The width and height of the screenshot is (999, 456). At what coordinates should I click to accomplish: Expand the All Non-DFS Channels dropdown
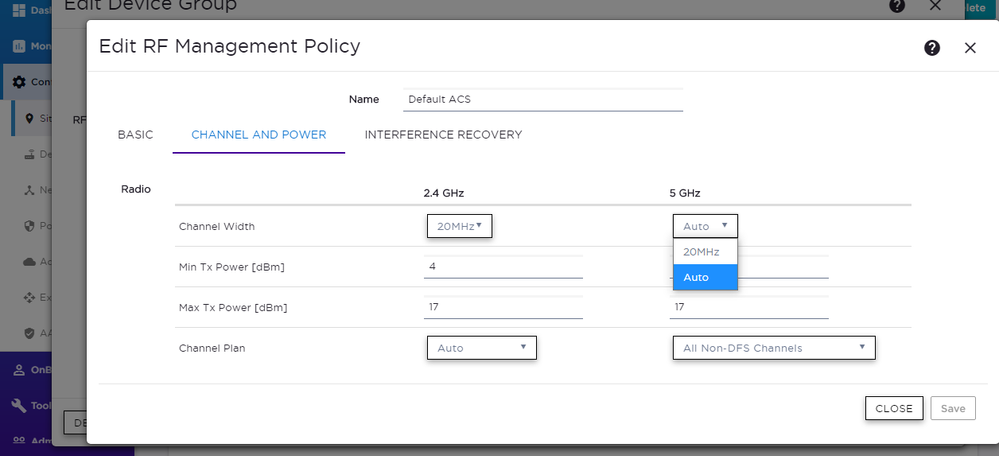pyautogui.click(x=774, y=348)
